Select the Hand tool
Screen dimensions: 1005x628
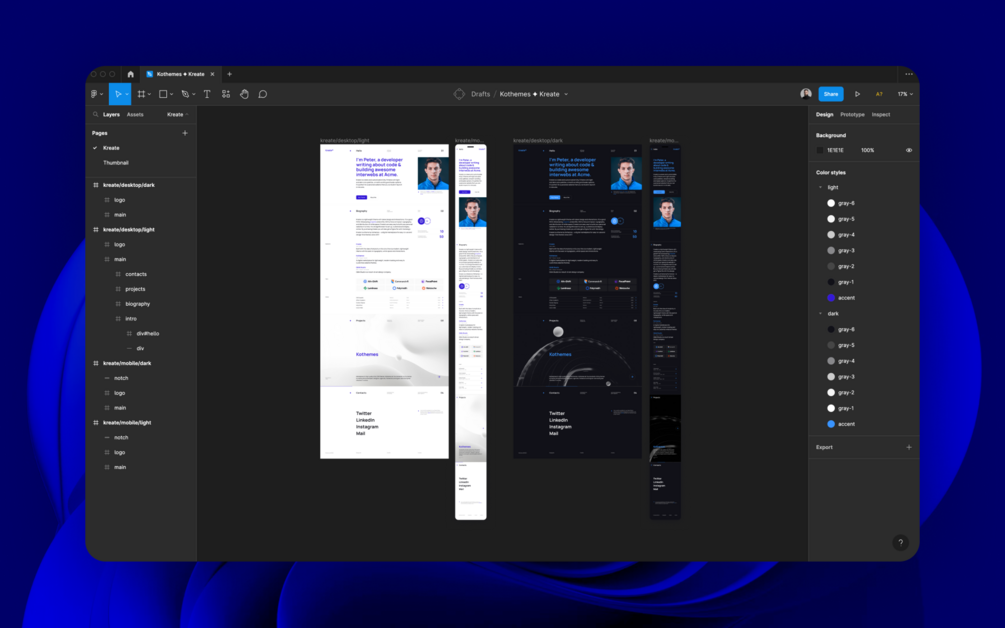tap(244, 94)
